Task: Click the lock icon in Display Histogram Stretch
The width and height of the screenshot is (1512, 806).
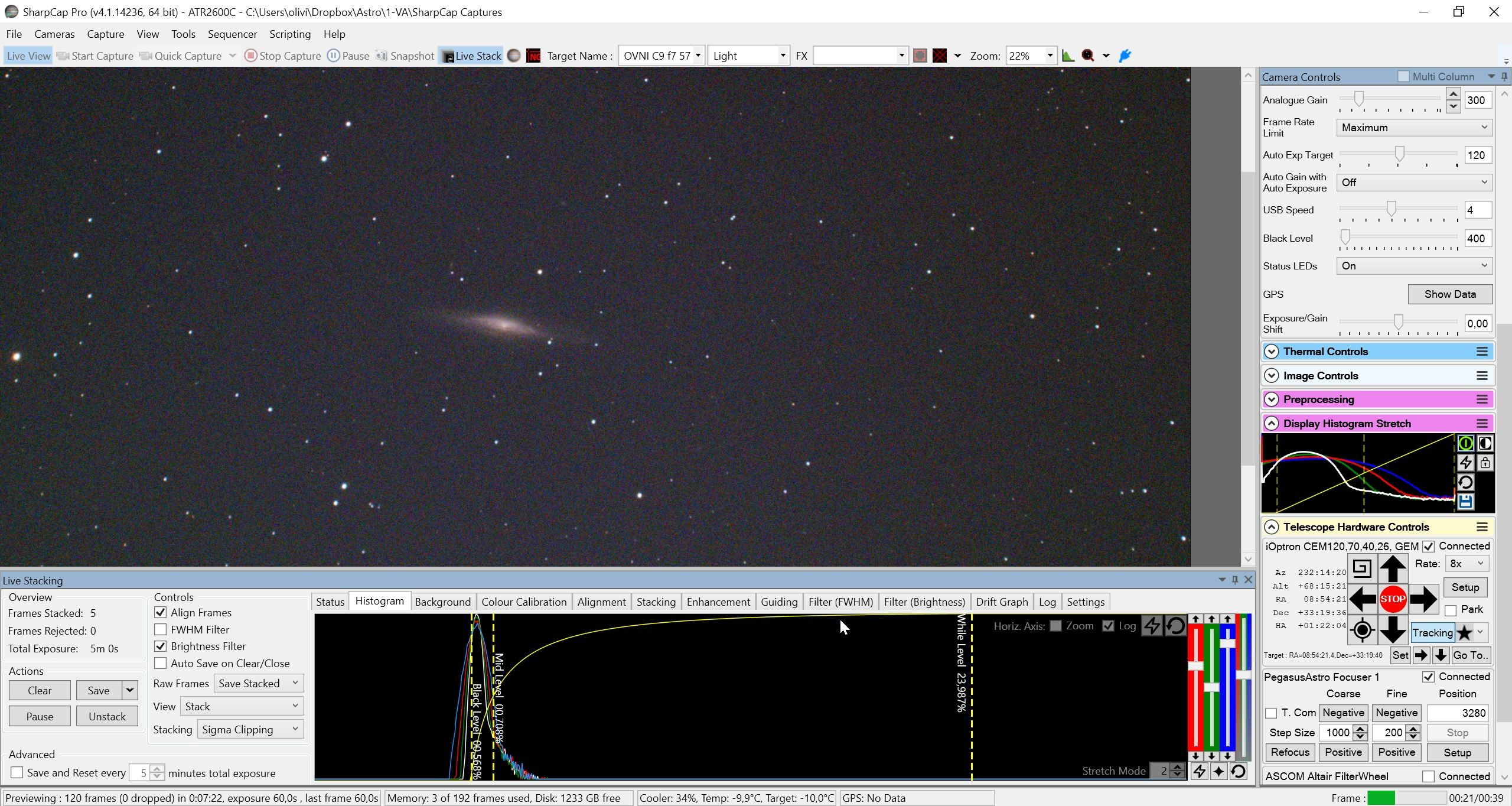Action: pyautogui.click(x=1485, y=463)
